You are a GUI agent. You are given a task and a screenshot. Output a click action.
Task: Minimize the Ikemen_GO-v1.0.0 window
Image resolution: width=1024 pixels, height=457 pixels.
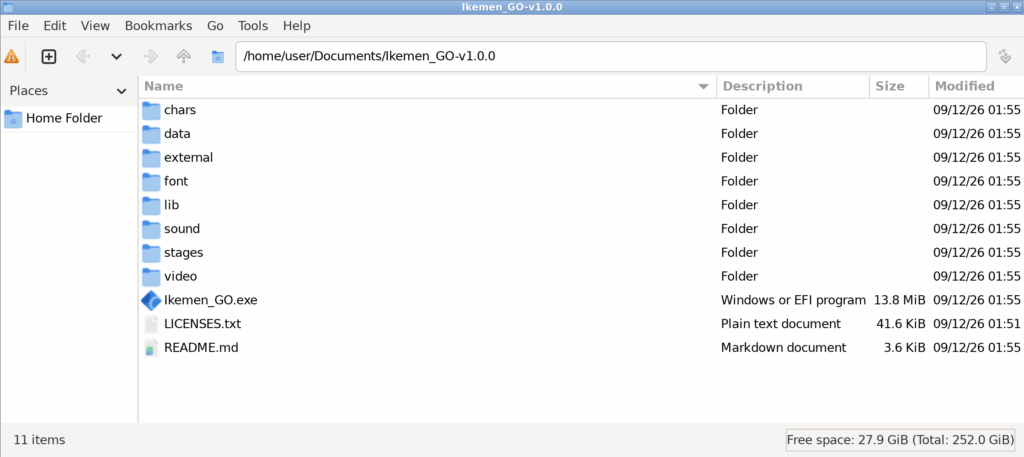pyautogui.click(x=991, y=7)
